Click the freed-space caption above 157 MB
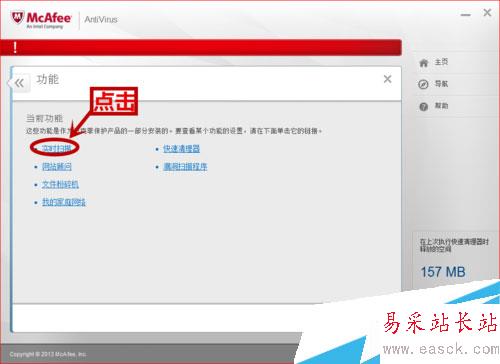Image resolution: width=500 pixels, height=364 pixels. point(454,245)
